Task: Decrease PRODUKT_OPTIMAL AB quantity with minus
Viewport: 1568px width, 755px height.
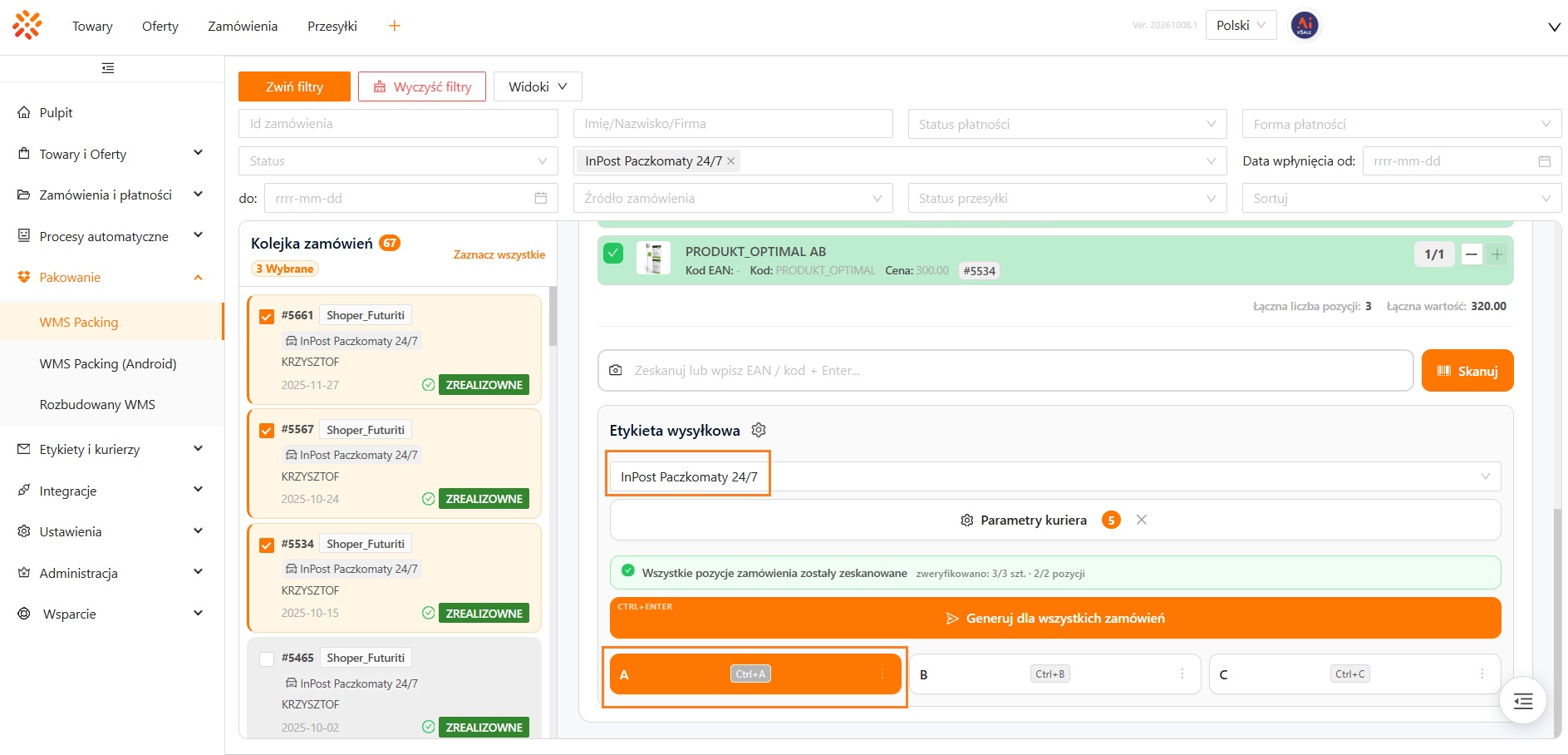Action: coord(1472,254)
